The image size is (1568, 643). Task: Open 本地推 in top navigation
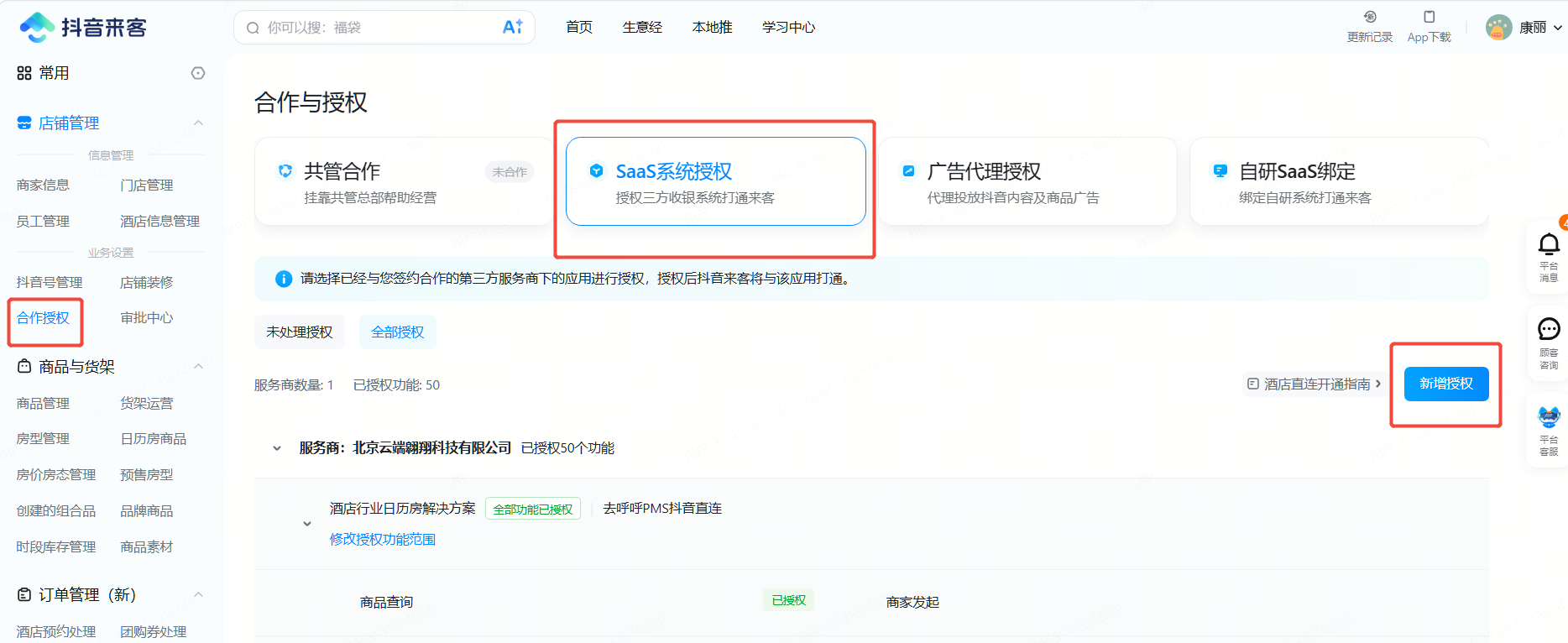click(712, 28)
